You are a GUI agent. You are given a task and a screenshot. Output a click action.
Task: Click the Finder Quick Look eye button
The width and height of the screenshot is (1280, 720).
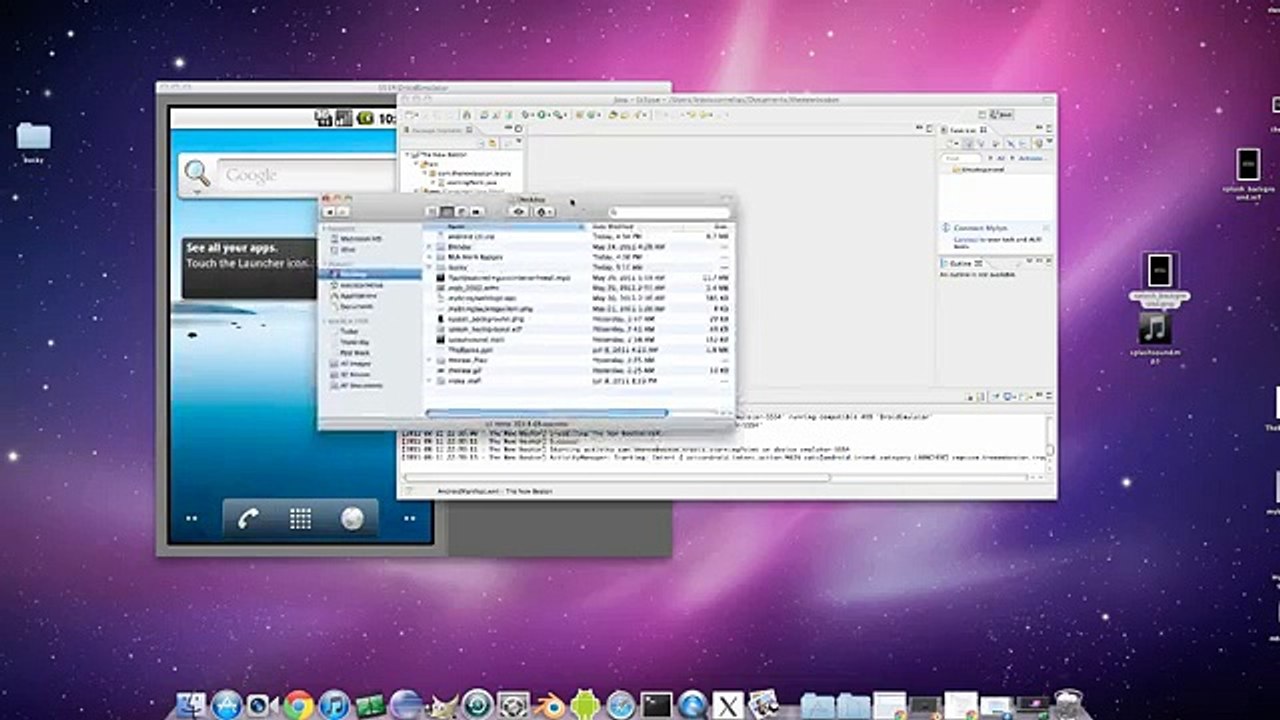pyautogui.click(x=518, y=212)
